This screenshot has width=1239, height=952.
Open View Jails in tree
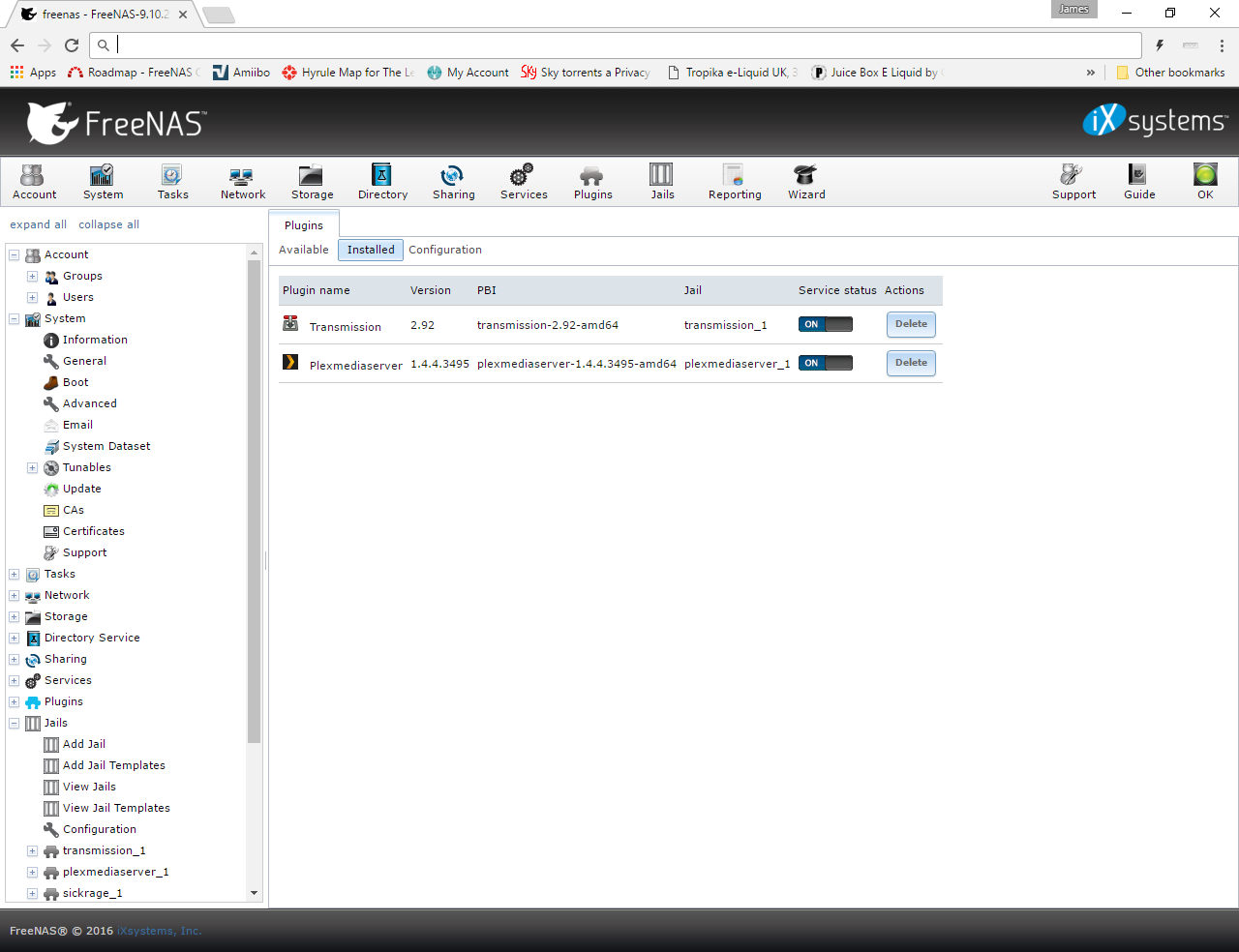pos(89,787)
